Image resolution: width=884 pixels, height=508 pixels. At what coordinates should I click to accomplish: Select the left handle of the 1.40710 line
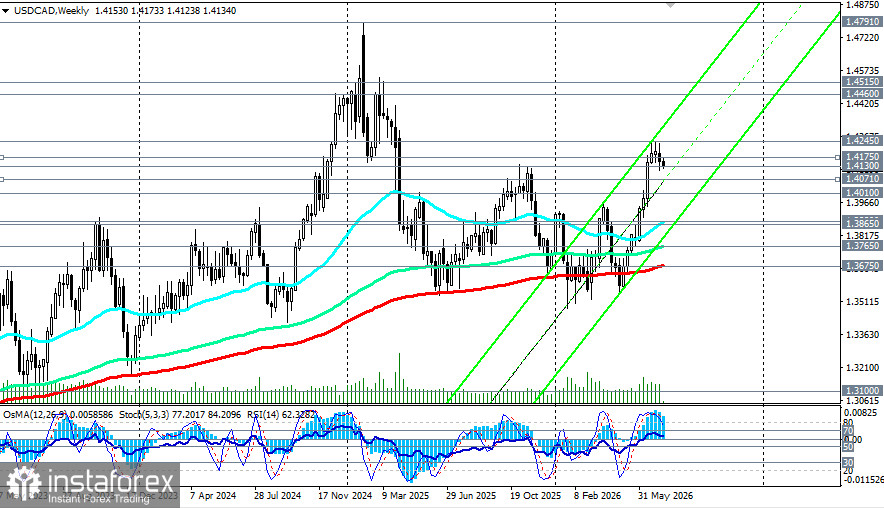click(x=2, y=179)
